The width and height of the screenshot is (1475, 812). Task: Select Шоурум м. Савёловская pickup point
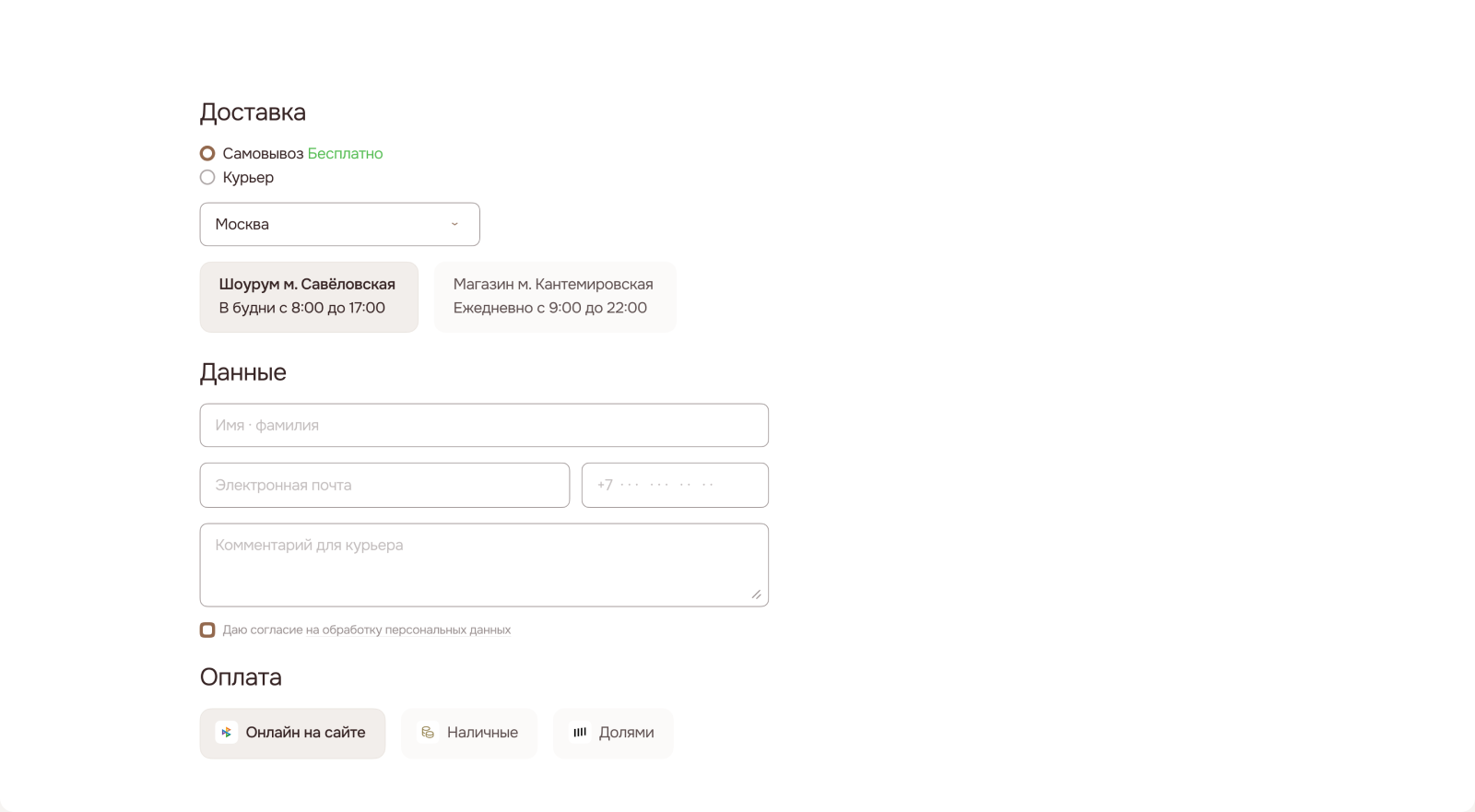coord(309,297)
